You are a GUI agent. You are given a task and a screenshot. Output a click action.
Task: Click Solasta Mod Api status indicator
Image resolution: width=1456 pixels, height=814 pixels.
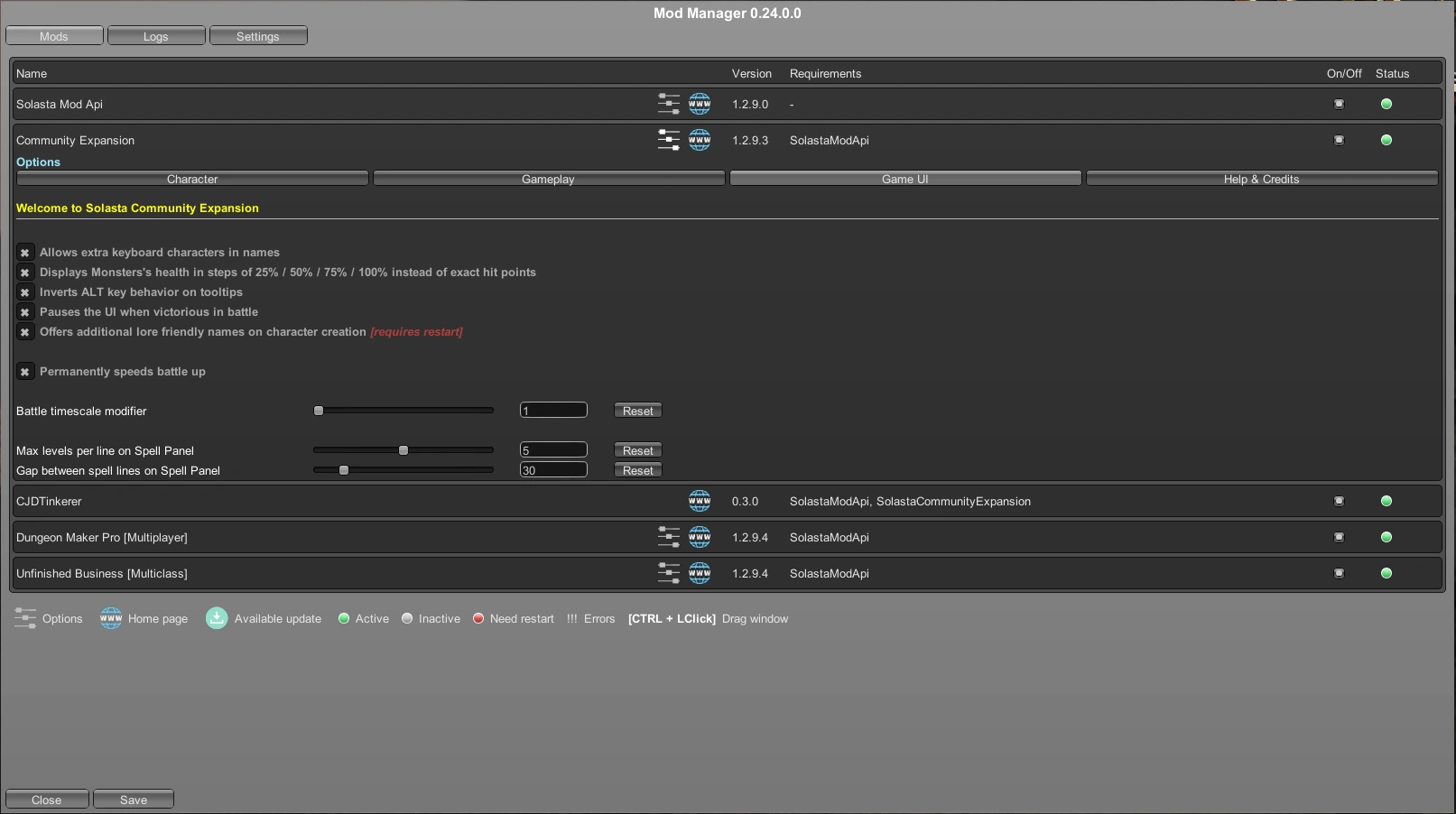pyautogui.click(x=1386, y=104)
